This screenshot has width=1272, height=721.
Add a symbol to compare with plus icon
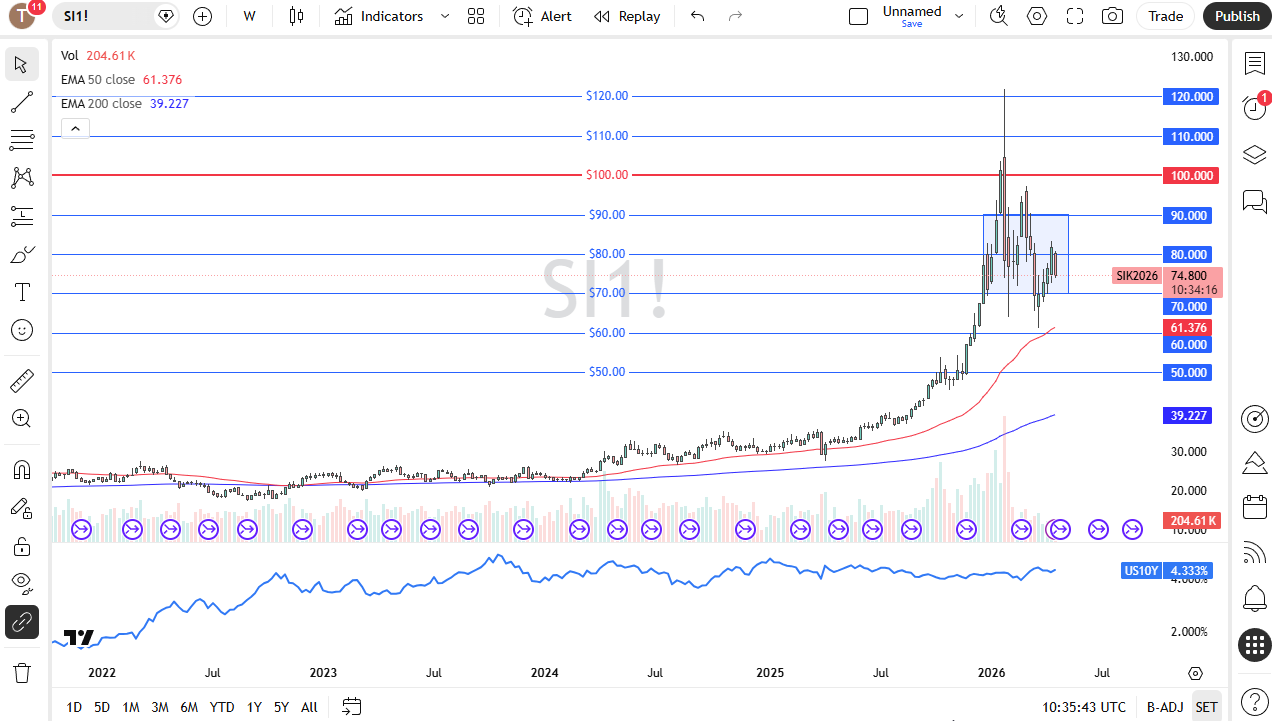(202, 16)
